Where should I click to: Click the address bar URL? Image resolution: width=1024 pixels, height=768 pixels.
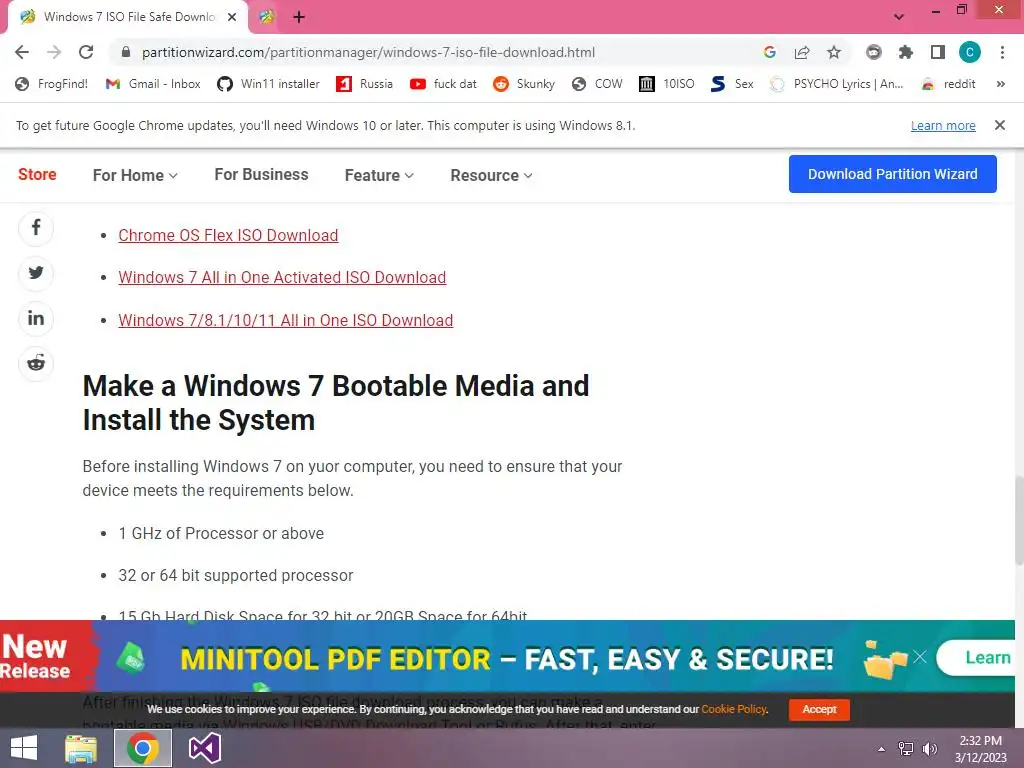click(368, 52)
